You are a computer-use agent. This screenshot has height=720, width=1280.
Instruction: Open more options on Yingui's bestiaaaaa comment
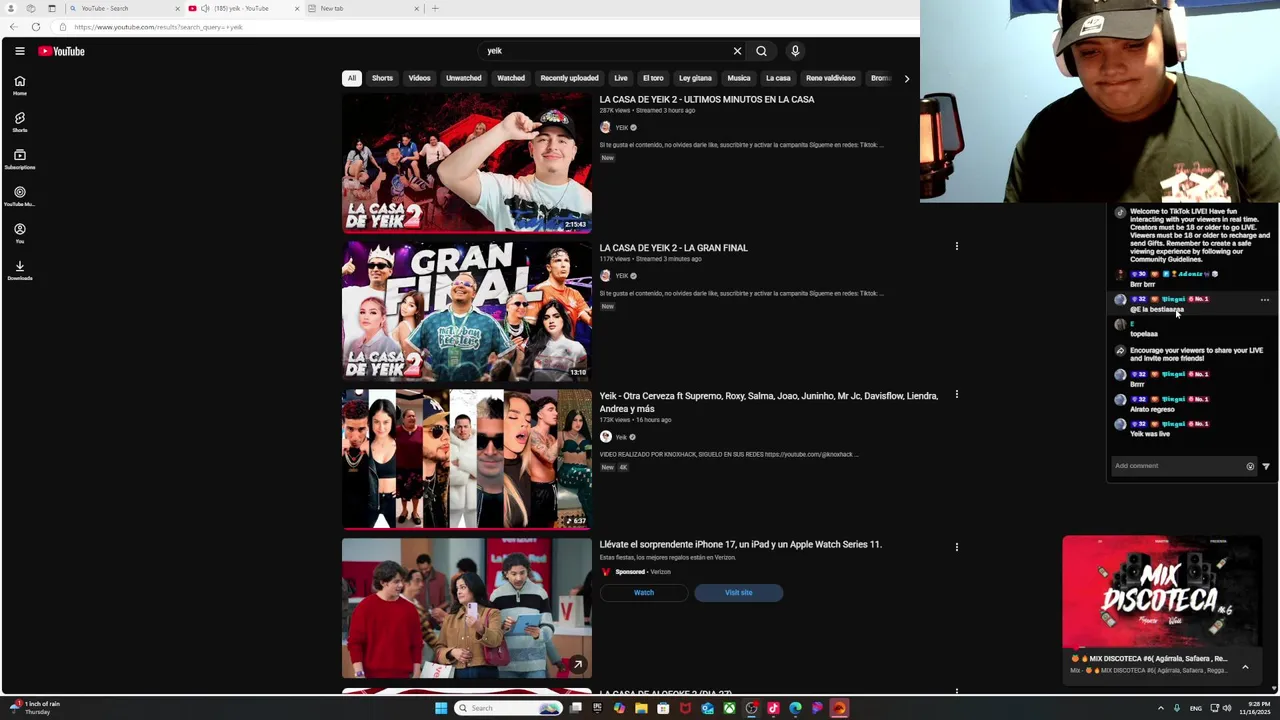(x=1265, y=299)
